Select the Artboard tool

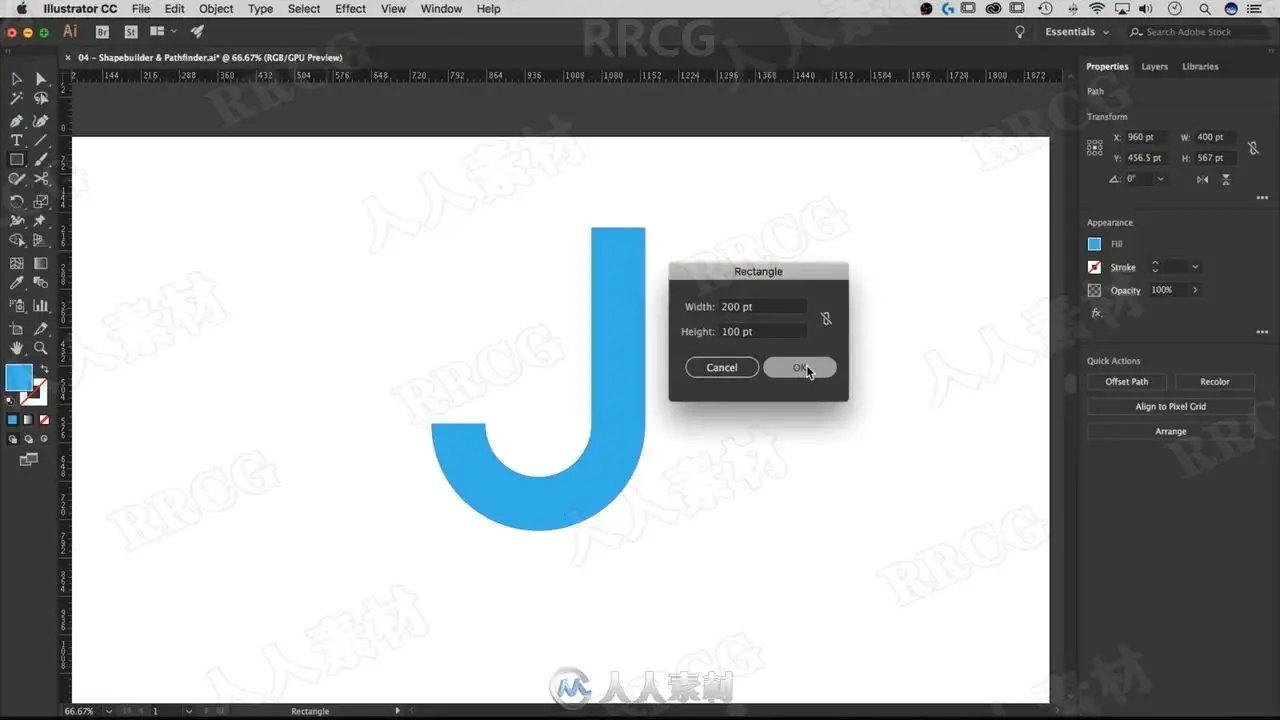coord(16,329)
